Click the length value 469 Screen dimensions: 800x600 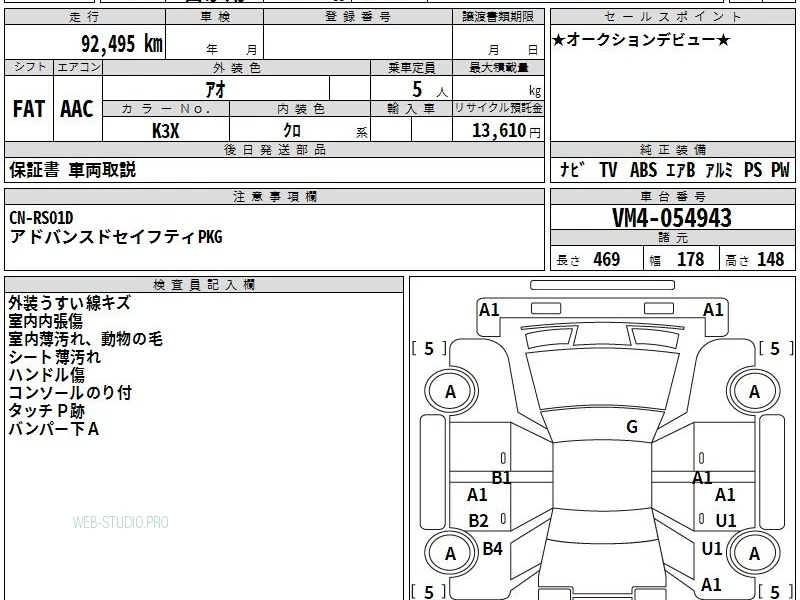[x=607, y=259]
